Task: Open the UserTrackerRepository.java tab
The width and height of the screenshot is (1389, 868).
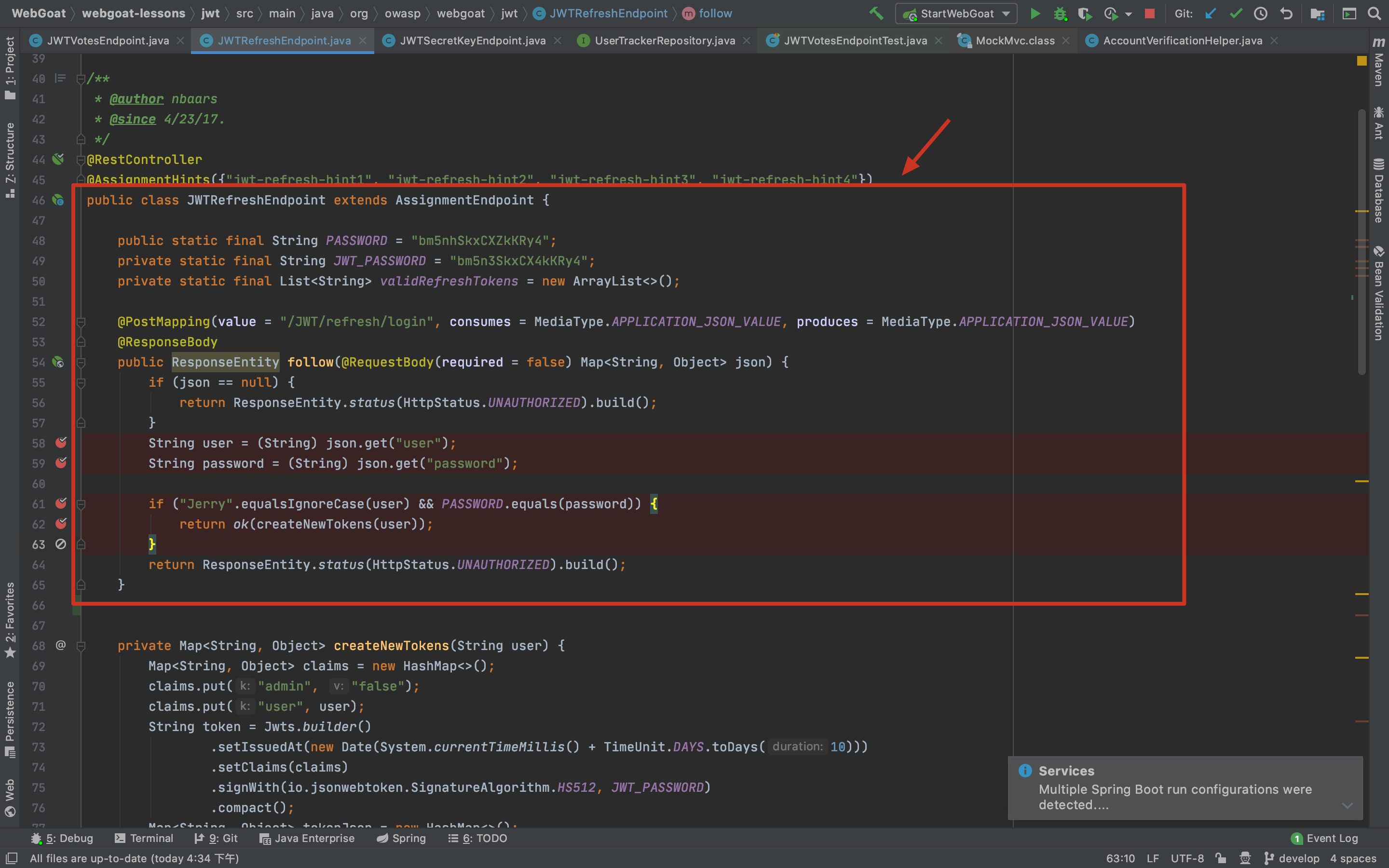Action: [664, 41]
